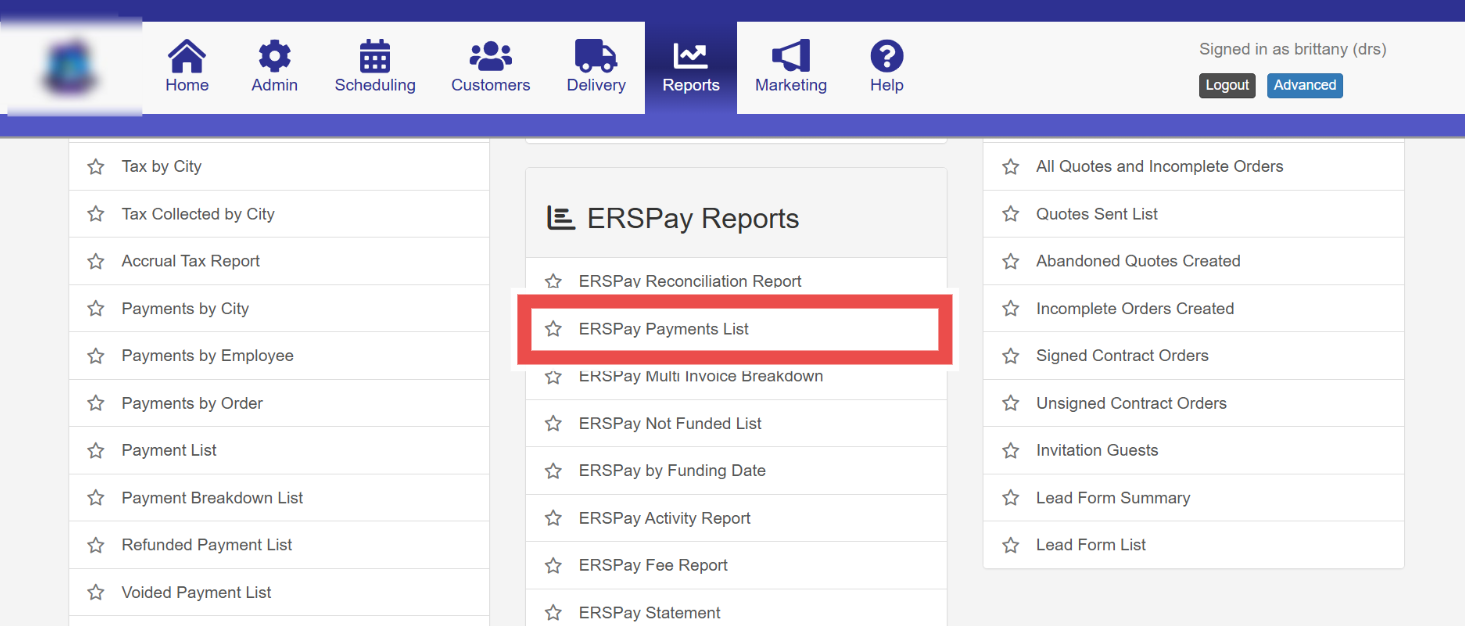Viewport: 1465px width, 626px height.
Task: Click the Logout button
Action: coord(1227,85)
